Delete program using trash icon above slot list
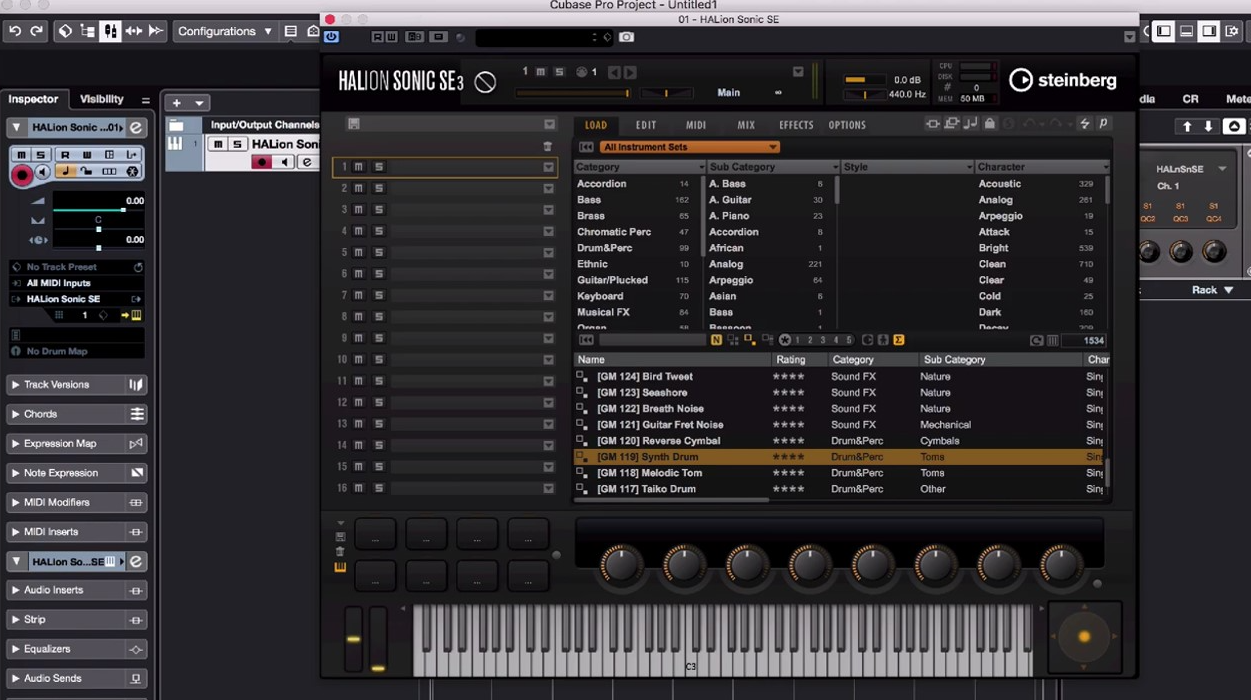Viewport: 1251px width, 700px height. (x=548, y=146)
